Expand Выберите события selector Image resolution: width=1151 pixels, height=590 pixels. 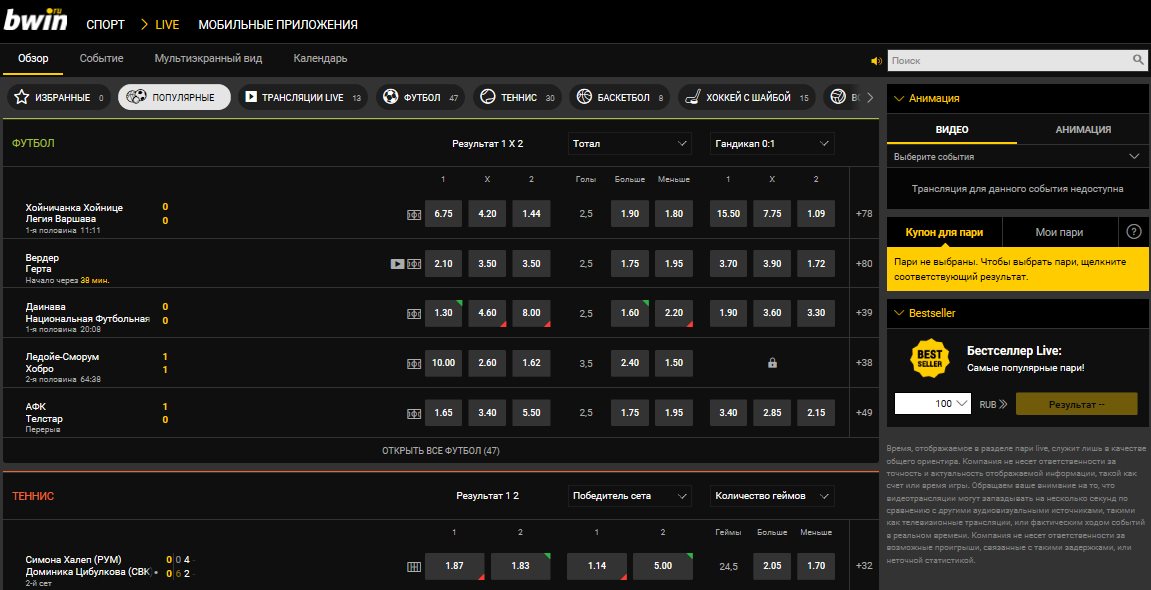[x=1017, y=156]
